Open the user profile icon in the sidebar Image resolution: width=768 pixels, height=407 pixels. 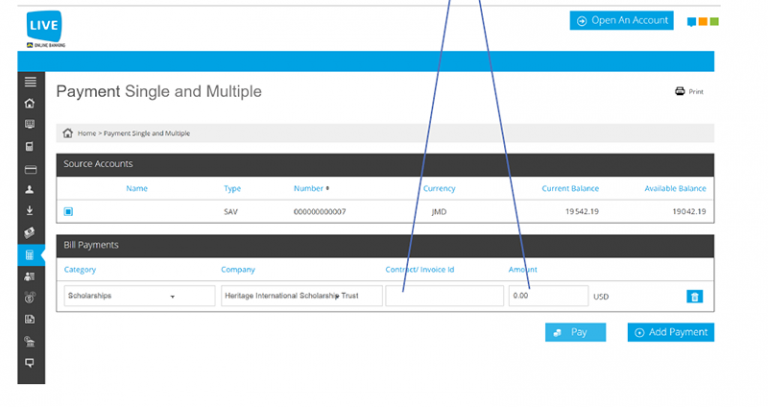pyautogui.click(x=30, y=189)
